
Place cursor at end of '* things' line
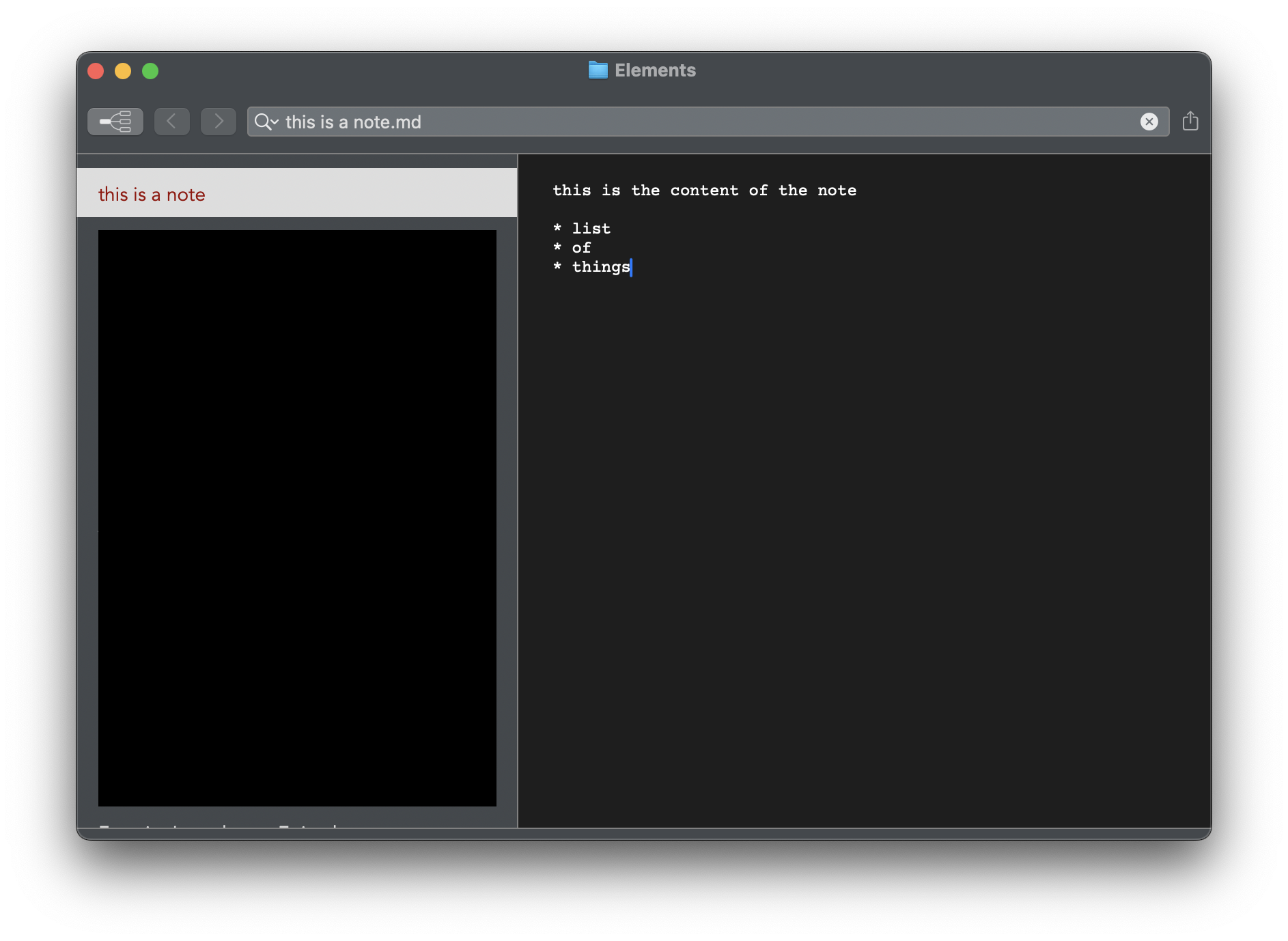[632, 267]
